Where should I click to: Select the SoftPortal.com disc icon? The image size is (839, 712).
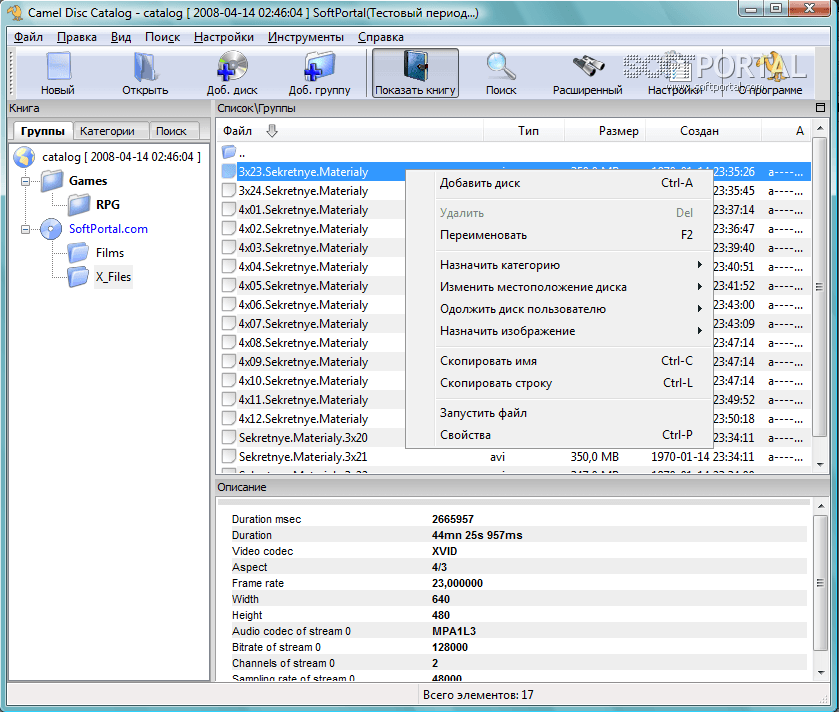[x=51, y=229]
